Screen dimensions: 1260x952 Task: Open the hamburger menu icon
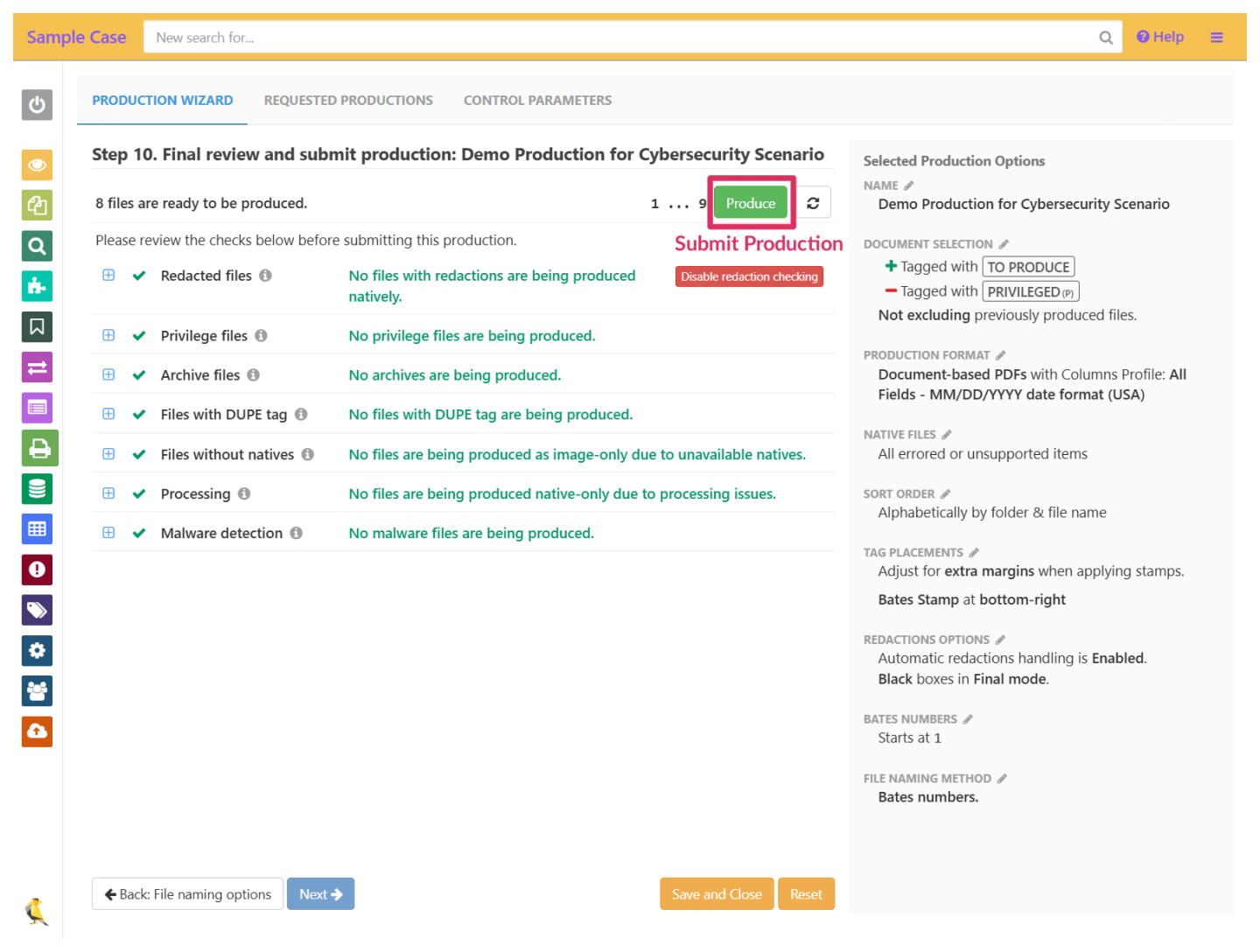coord(1216,38)
